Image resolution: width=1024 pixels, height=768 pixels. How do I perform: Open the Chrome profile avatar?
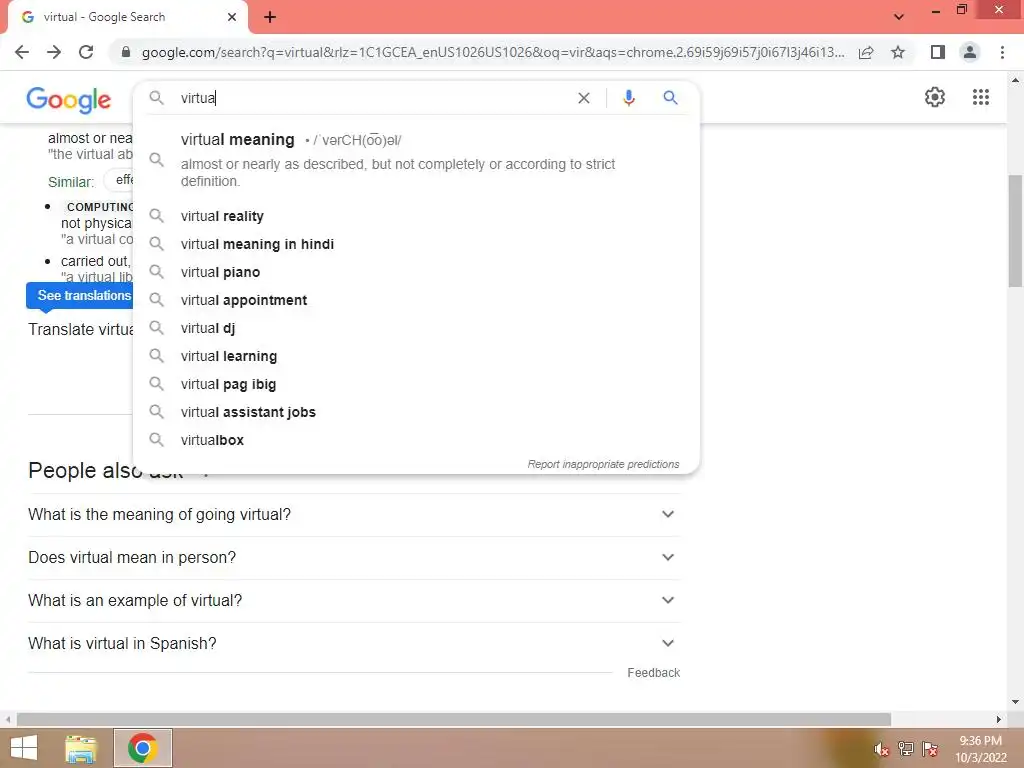970,52
